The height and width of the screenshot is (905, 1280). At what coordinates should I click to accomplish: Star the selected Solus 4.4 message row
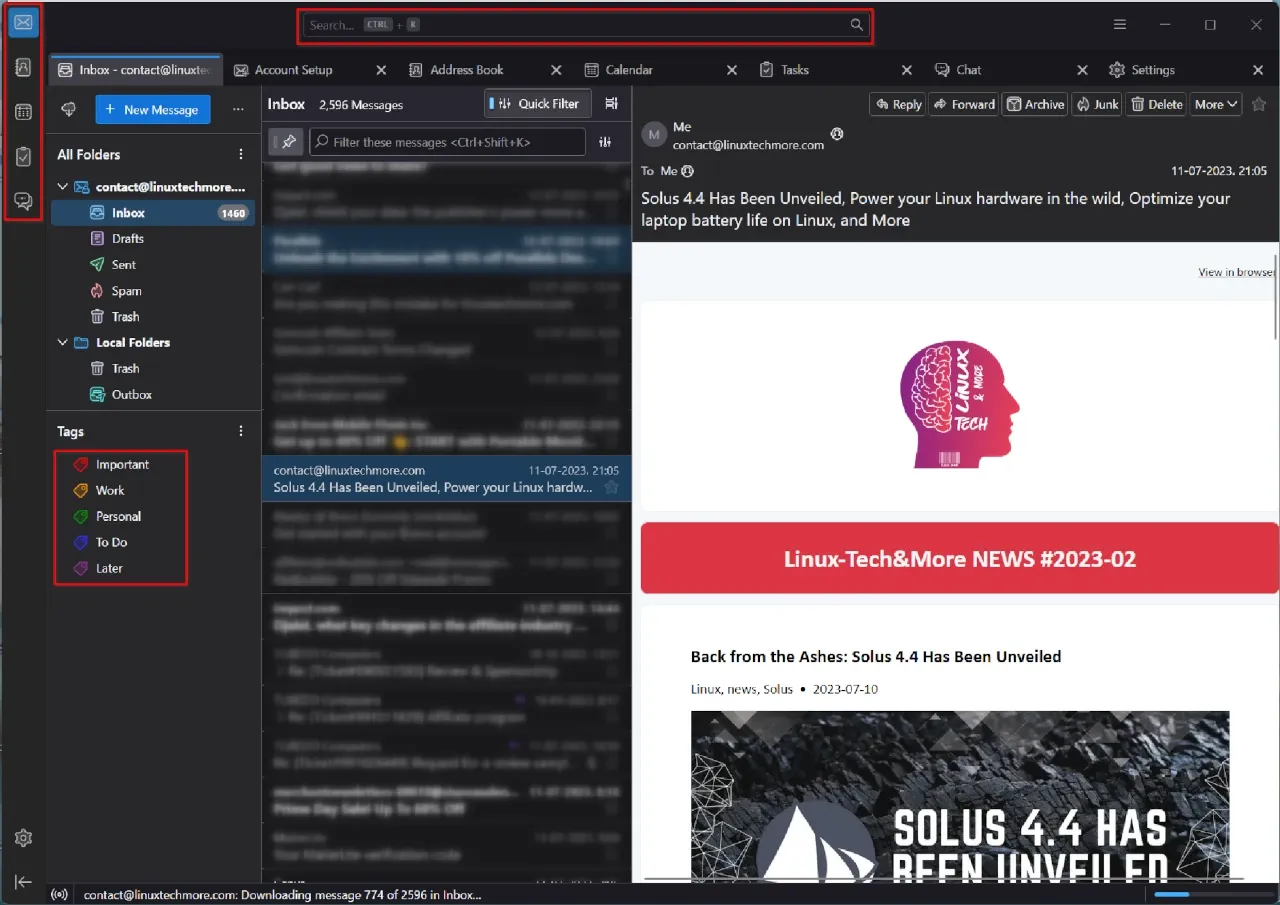612,488
